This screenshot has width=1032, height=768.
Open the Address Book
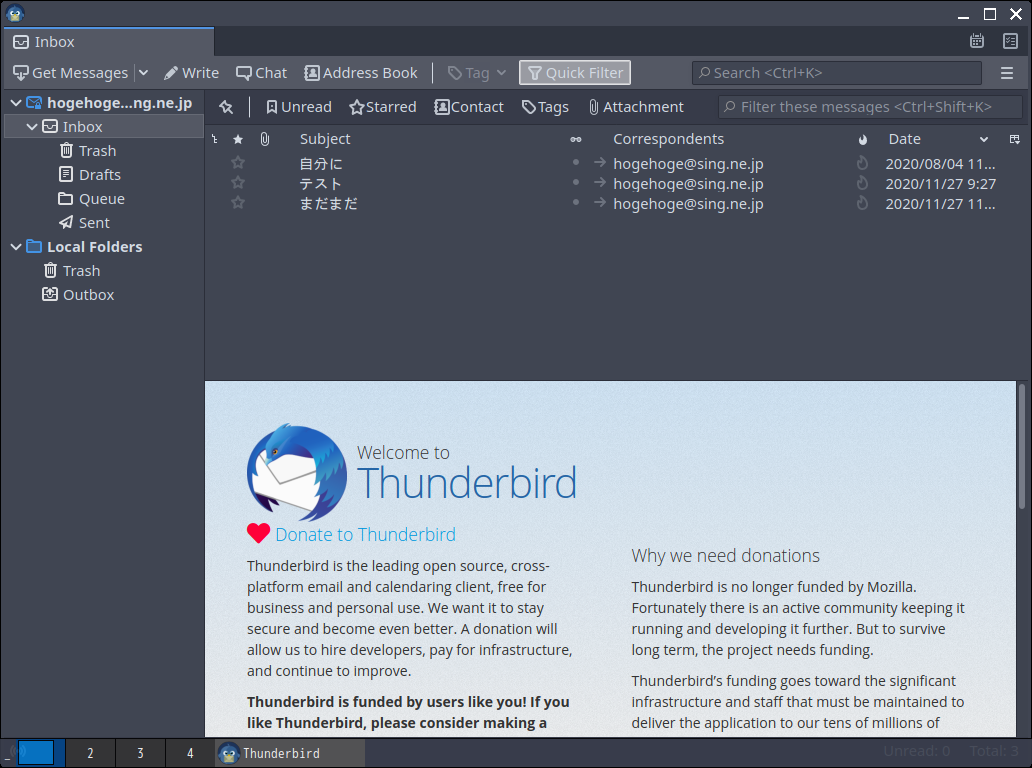click(361, 73)
